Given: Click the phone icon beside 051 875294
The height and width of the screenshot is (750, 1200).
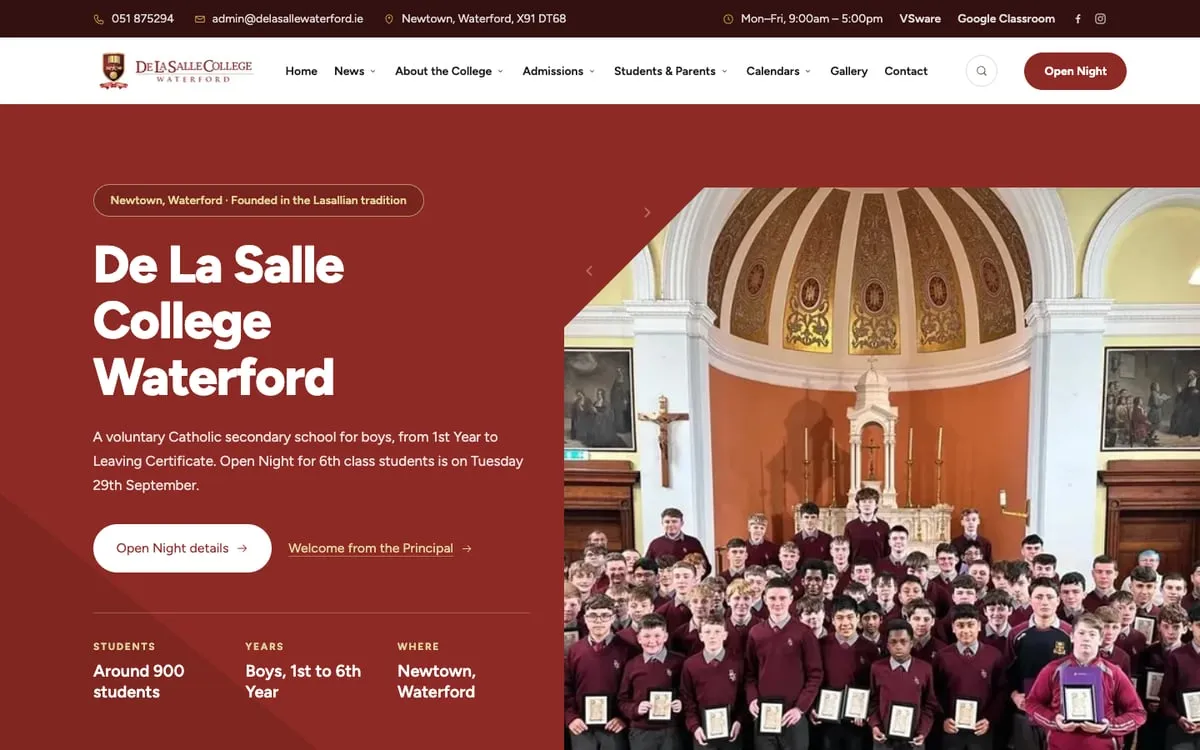Looking at the screenshot, I should click(98, 19).
